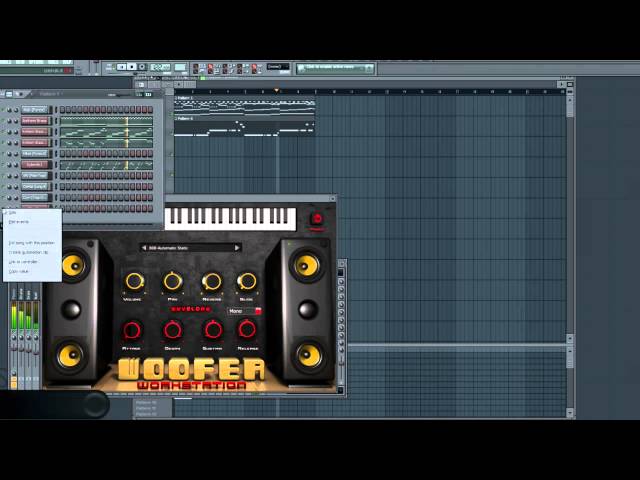
Task: Go to previous preset in Woofer Workstation
Action: 144,248
